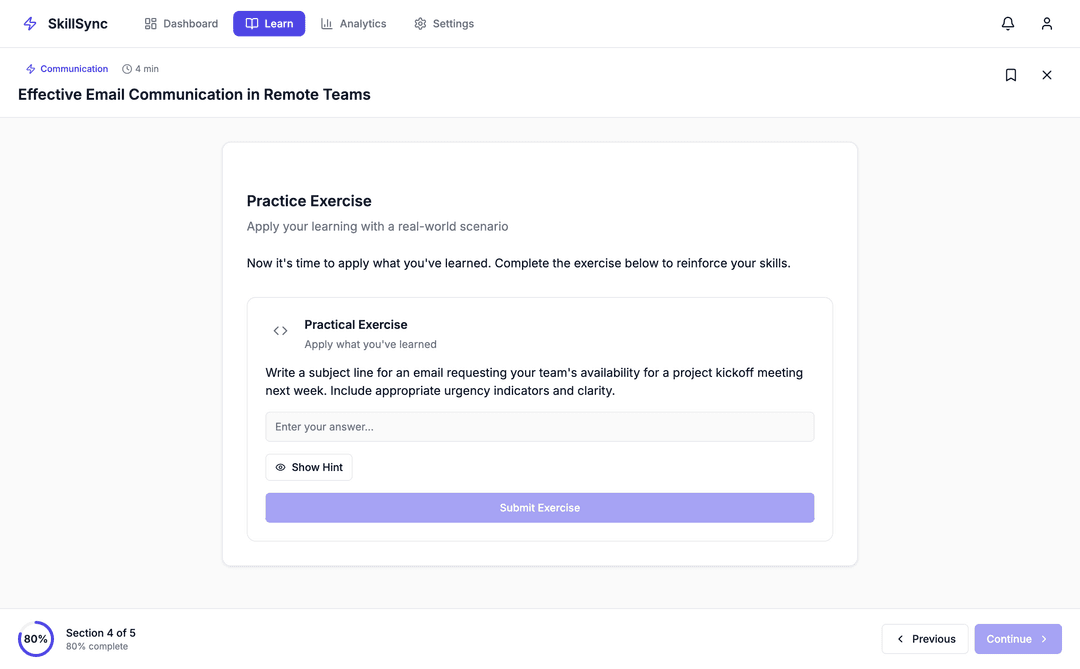Go to the Dashboard tab
The image size is (1080, 669).
coord(181,24)
